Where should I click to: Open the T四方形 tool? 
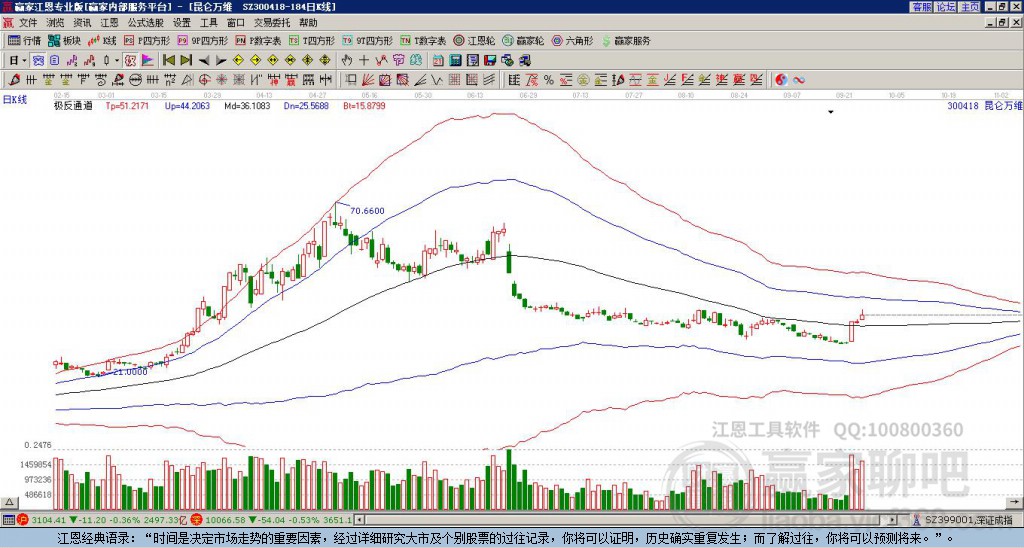coord(312,40)
